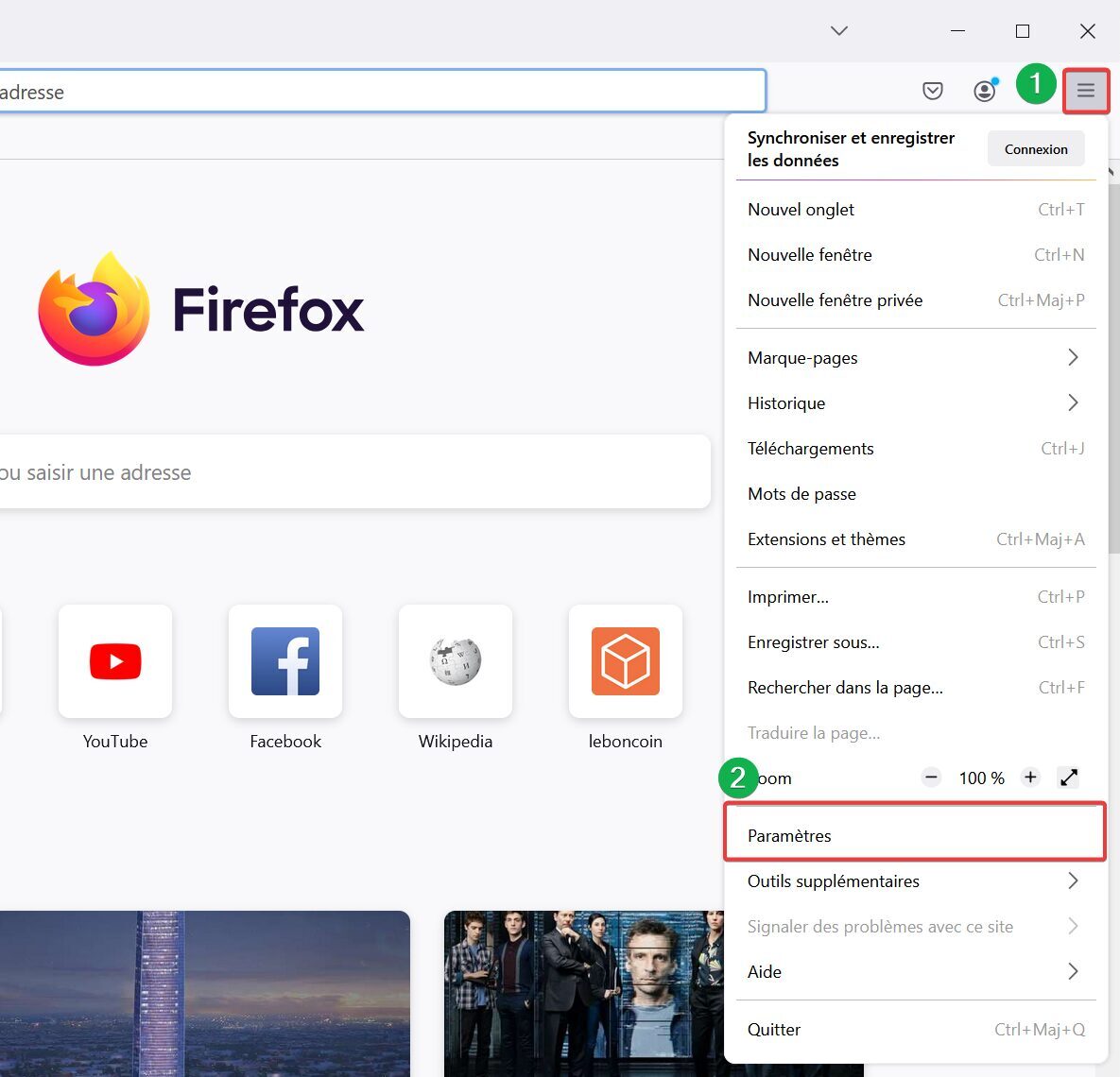Click the zoom out minus button

[x=931, y=777]
